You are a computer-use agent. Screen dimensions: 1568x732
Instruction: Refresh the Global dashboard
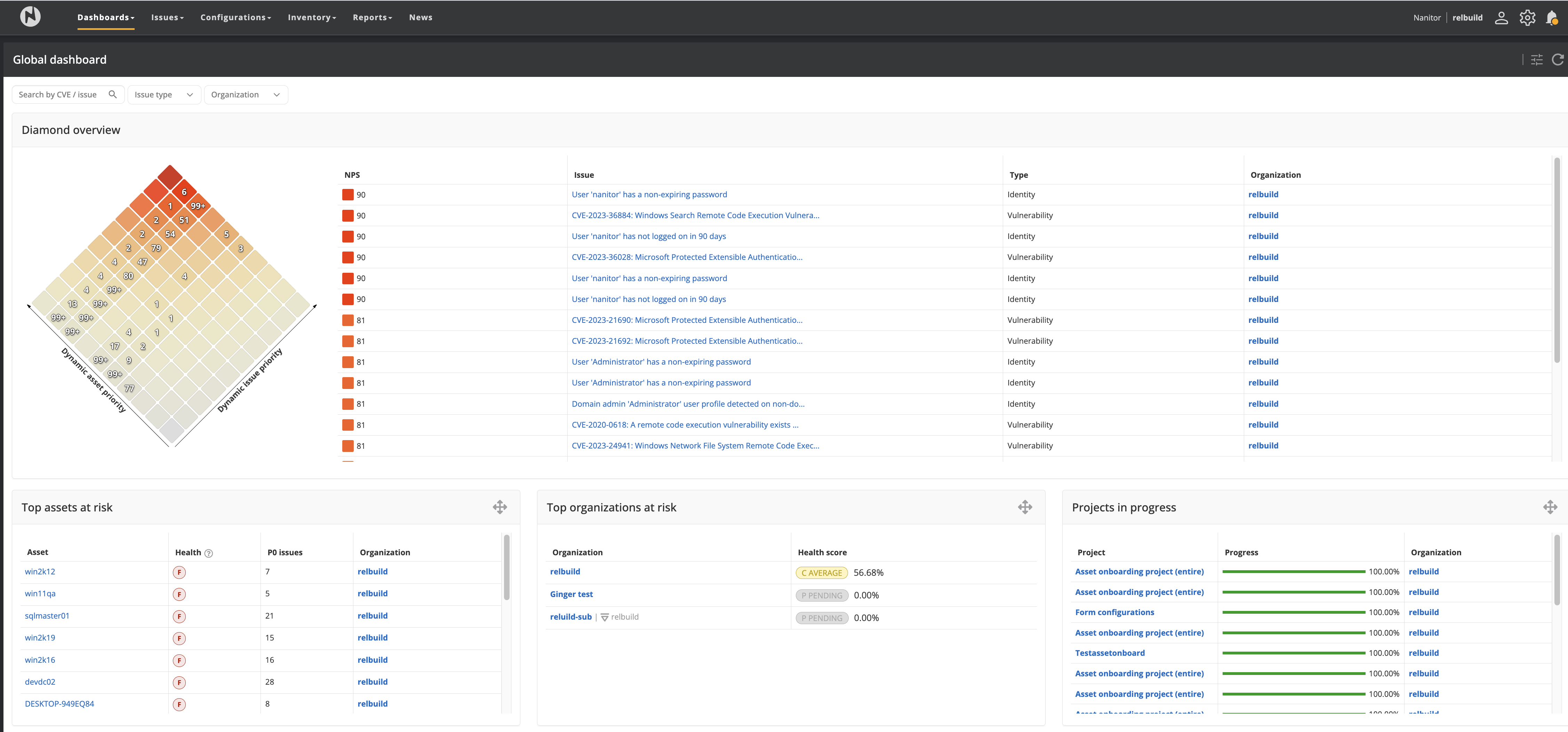(x=1558, y=60)
